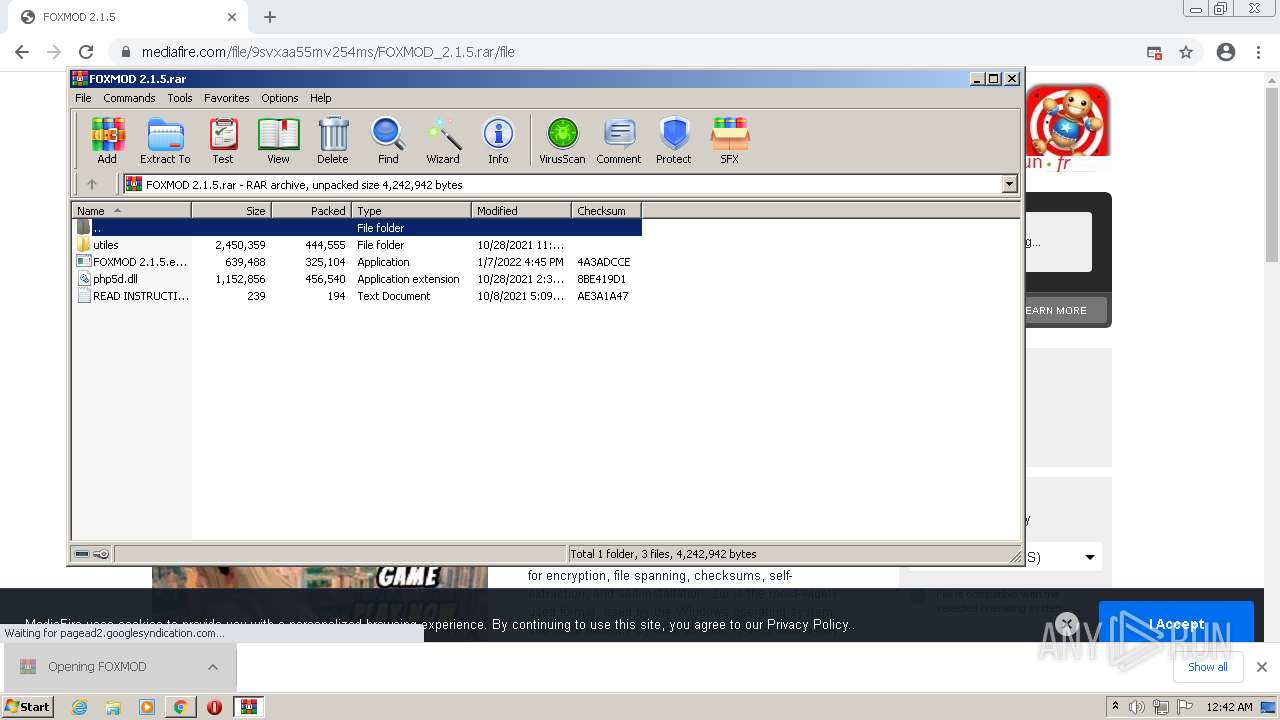Viewport: 1280px width, 720px height.
Task: Click the Add toolbar icon in WinRAR
Action: coord(107,140)
